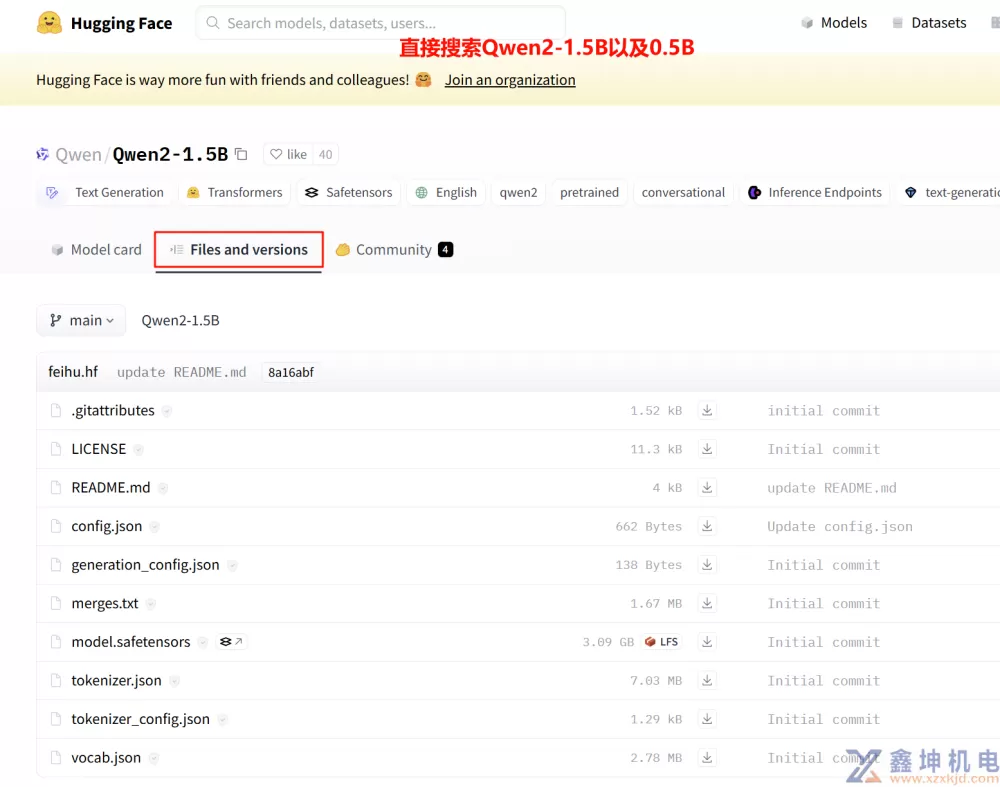Viewport: 1000px width, 787px height.
Task: Open 'Update config.json' commit message
Action: pos(839,527)
